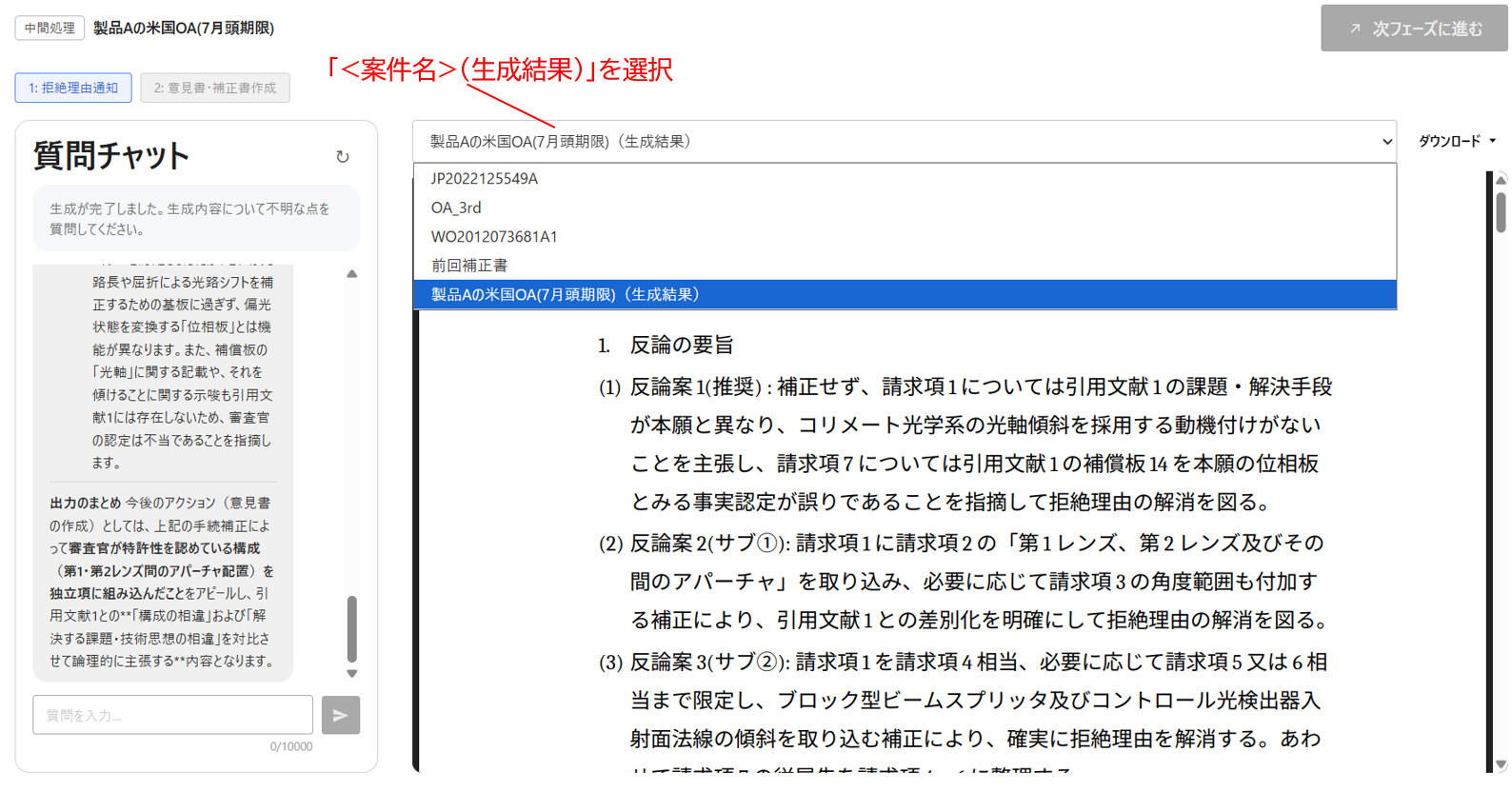The width and height of the screenshot is (1512, 792).
Task: Open the document selector dropdown chevron
Action: (1386, 142)
